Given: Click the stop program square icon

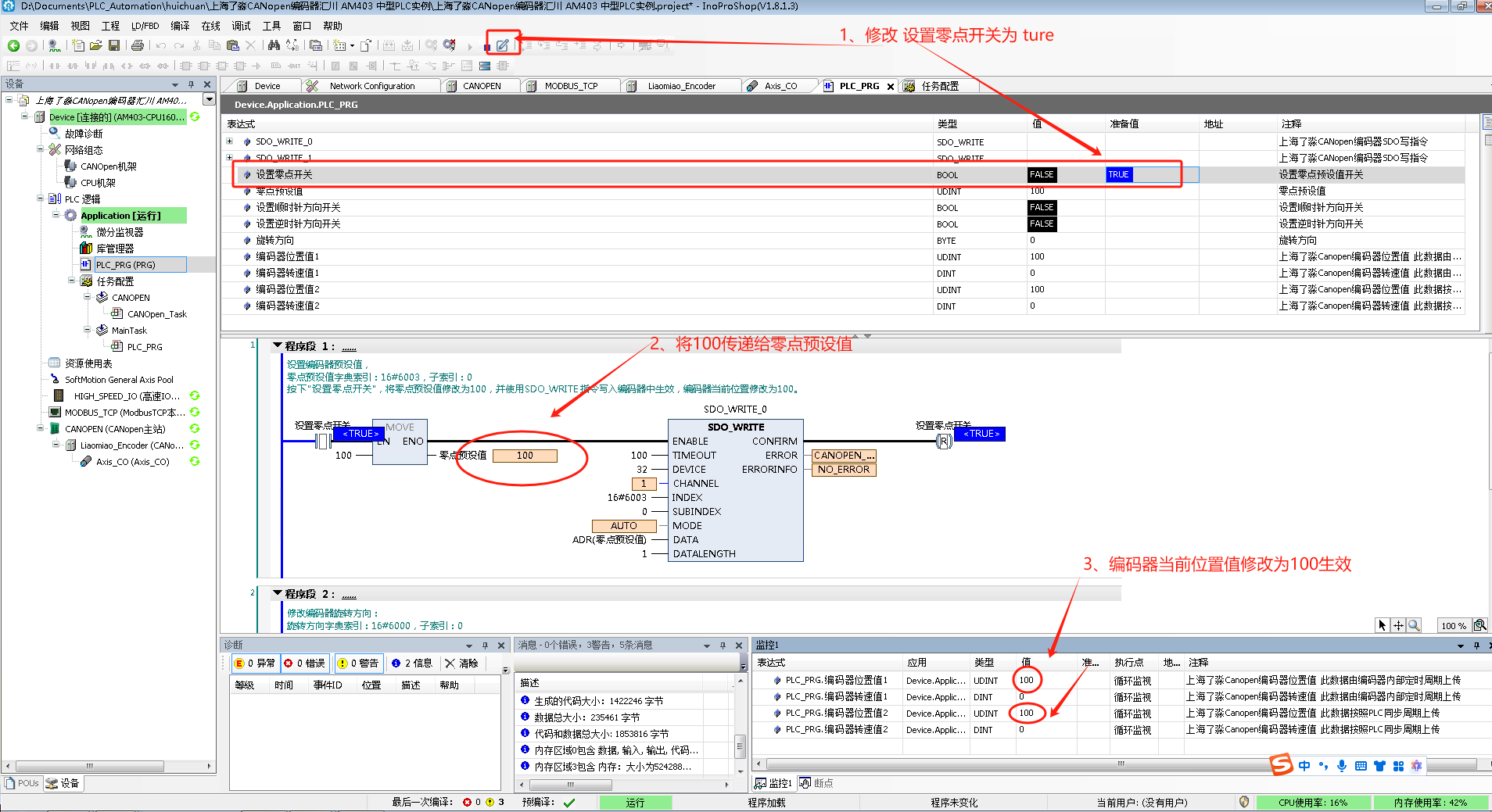Looking at the screenshot, I should [x=487, y=46].
